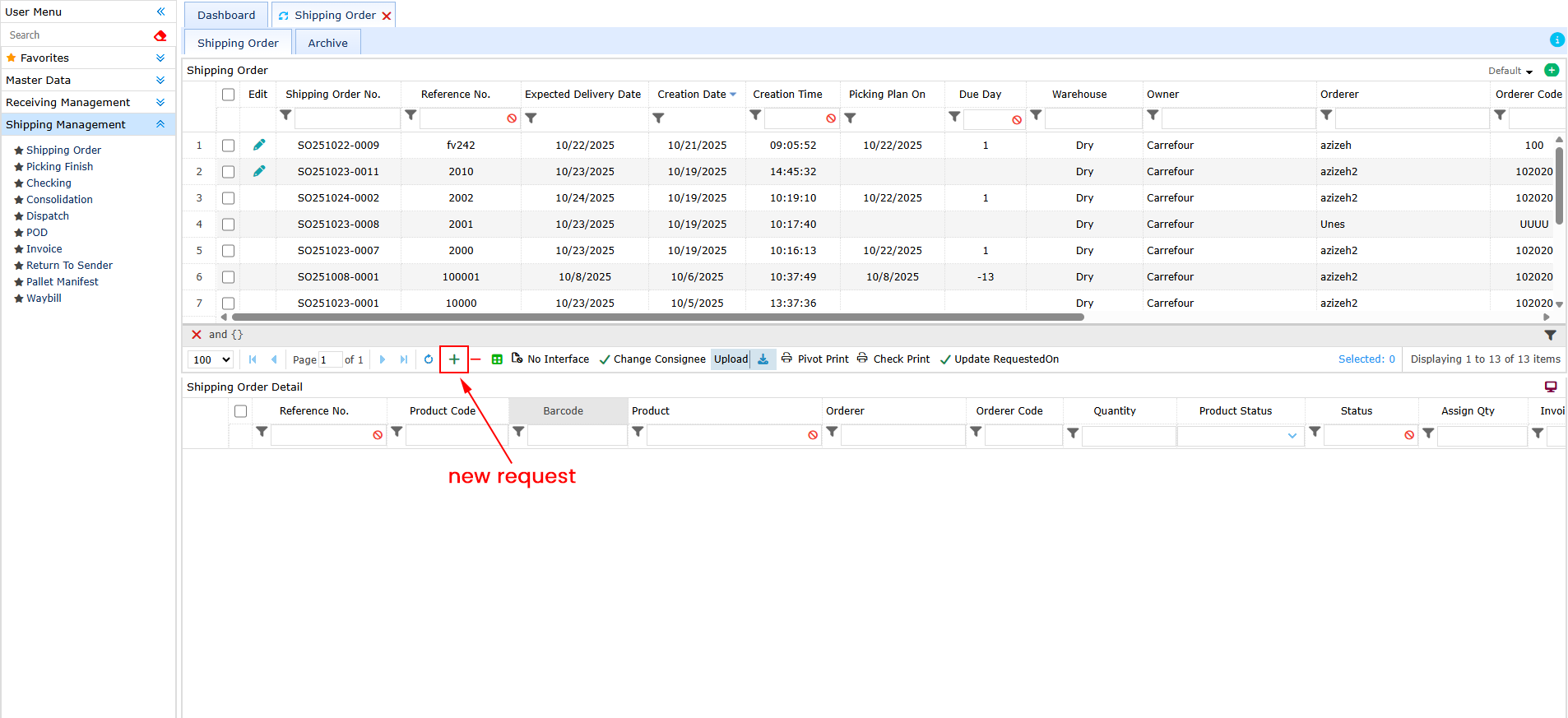Click the refresh grid icon in pager

pos(429,359)
